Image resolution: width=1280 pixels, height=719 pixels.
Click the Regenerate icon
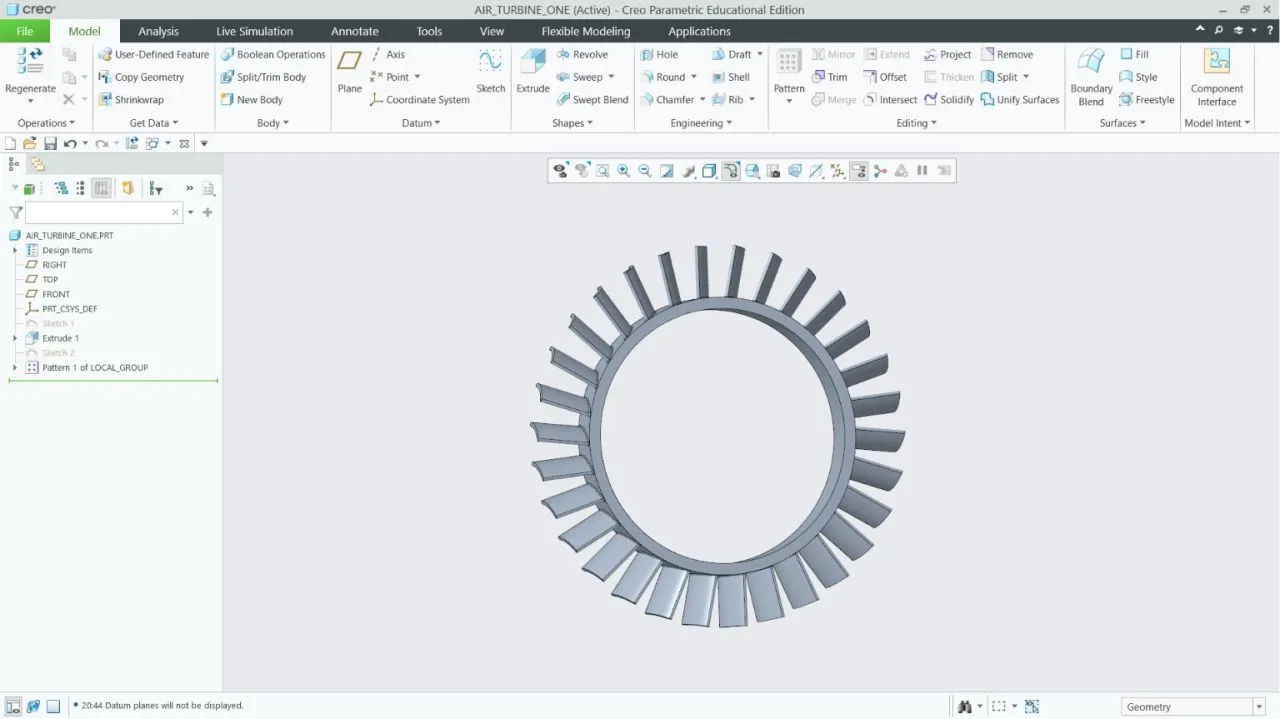30,60
